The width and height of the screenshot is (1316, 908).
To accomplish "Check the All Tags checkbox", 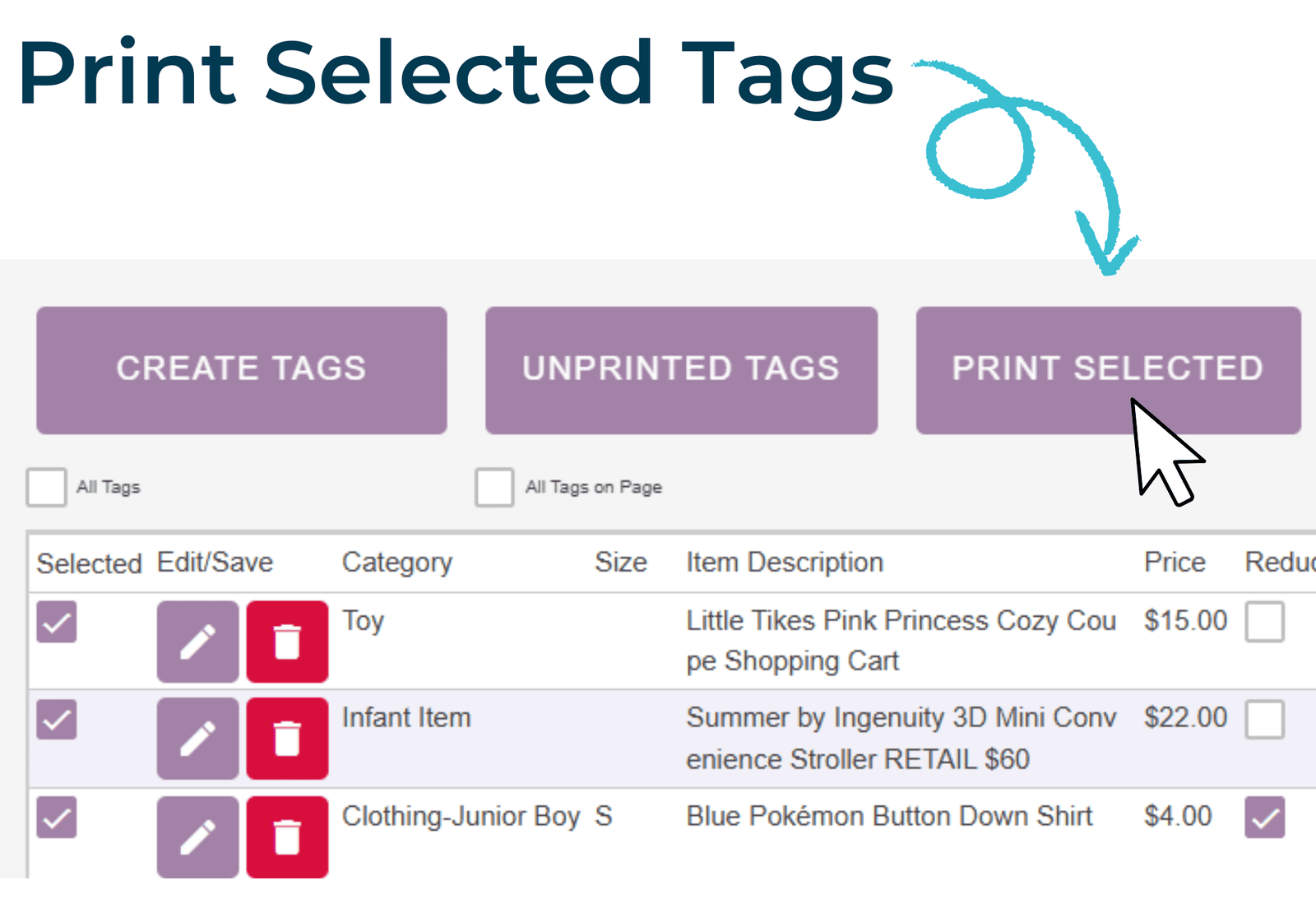I will pyautogui.click(x=46, y=488).
